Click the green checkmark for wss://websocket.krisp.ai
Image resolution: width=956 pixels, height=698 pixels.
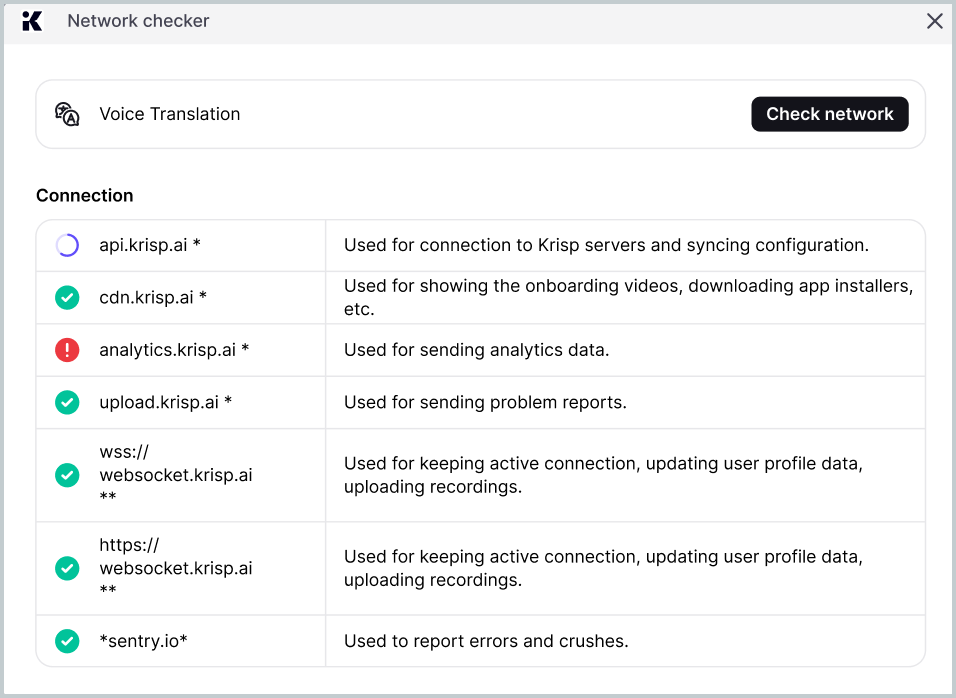pos(67,475)
